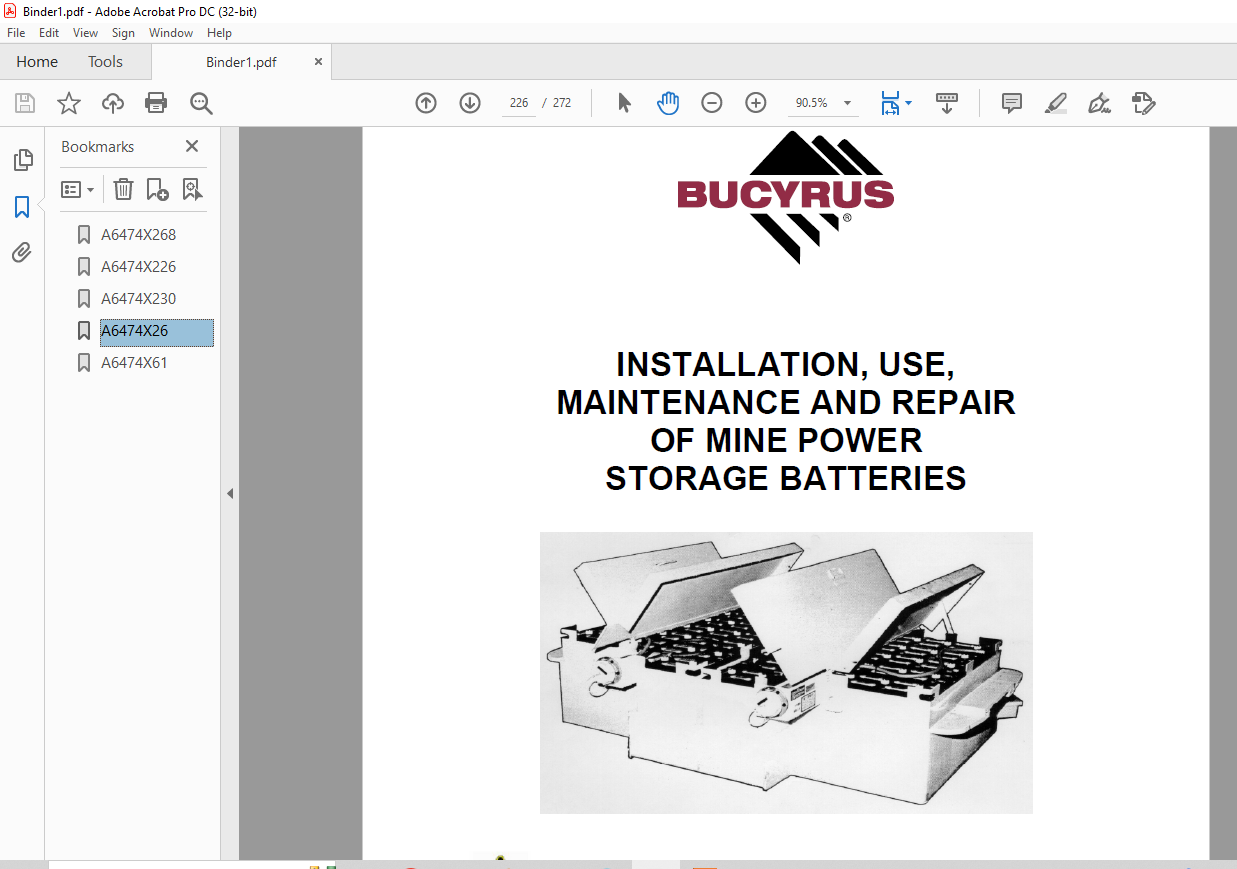The width and height of the screenshot is (1237, 869).
Task: Open the Help menu
Action: [x=220, y=33]
